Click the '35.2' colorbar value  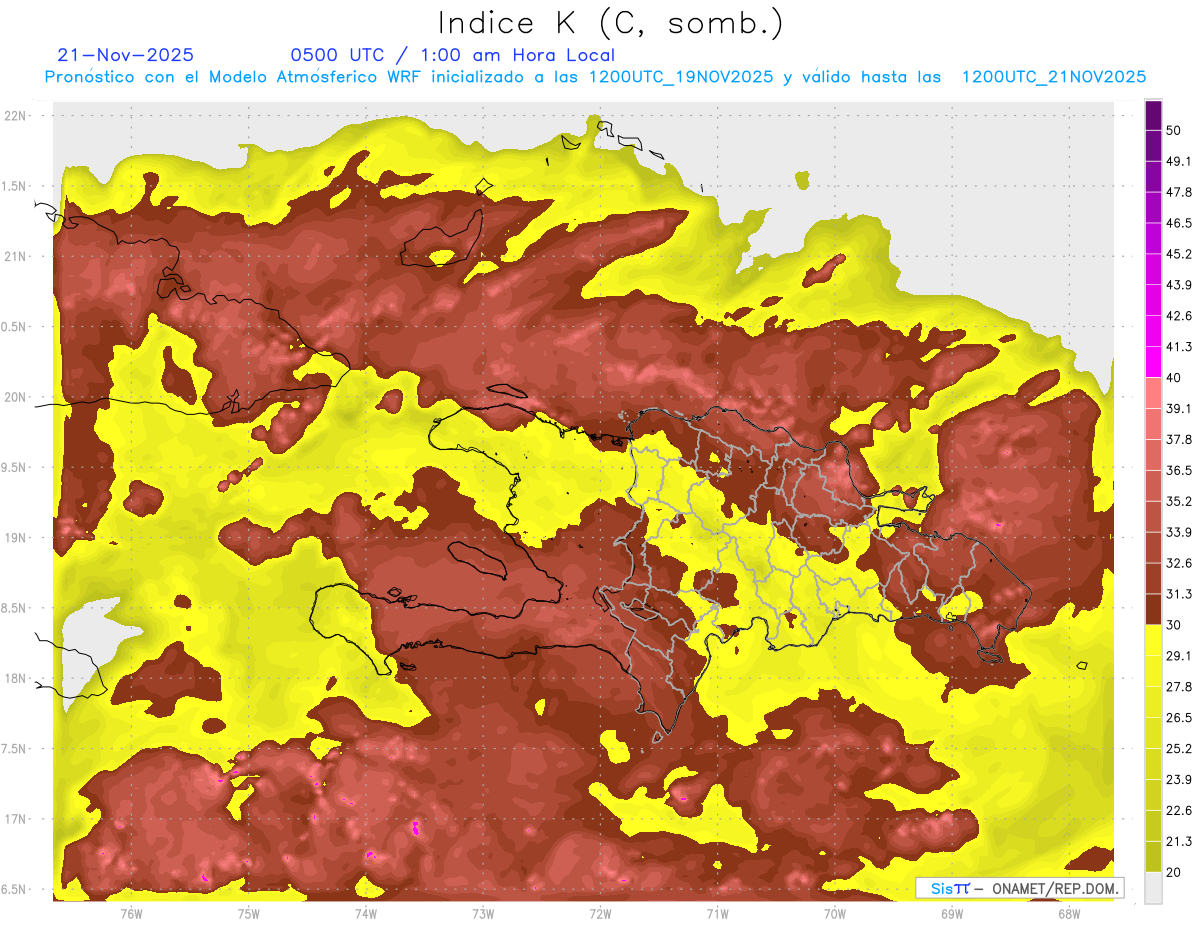tap(1178, 502)
